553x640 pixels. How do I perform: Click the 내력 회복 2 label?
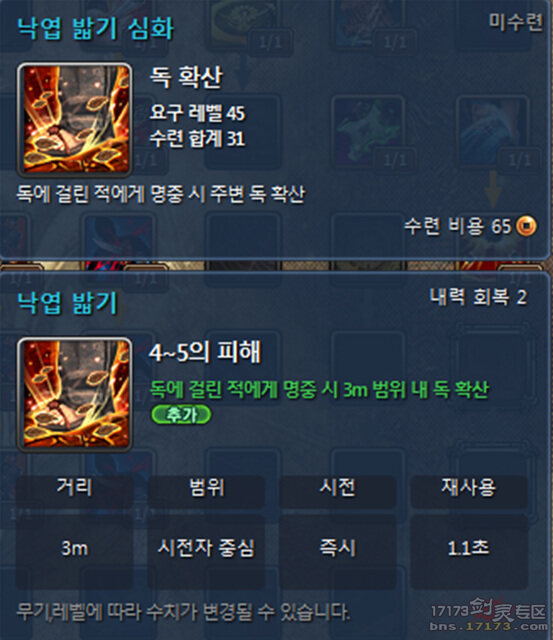pos(478,297)
